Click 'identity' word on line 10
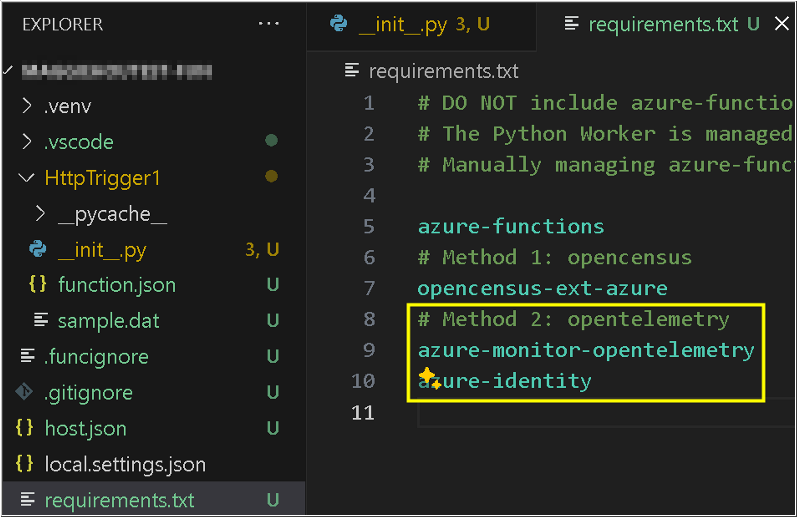 pyautogui.click(x=542, y=381)
